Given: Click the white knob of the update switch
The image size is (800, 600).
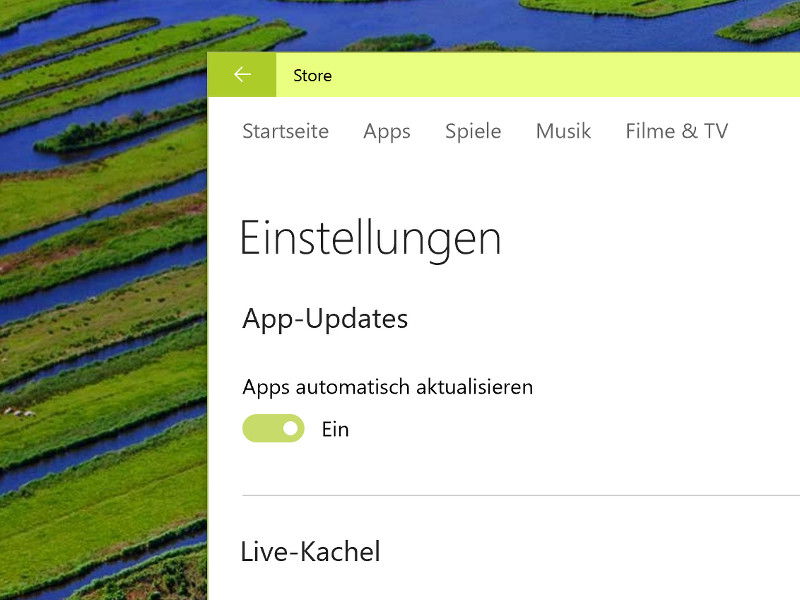Looking at the screenshot, I should [290, 428].
